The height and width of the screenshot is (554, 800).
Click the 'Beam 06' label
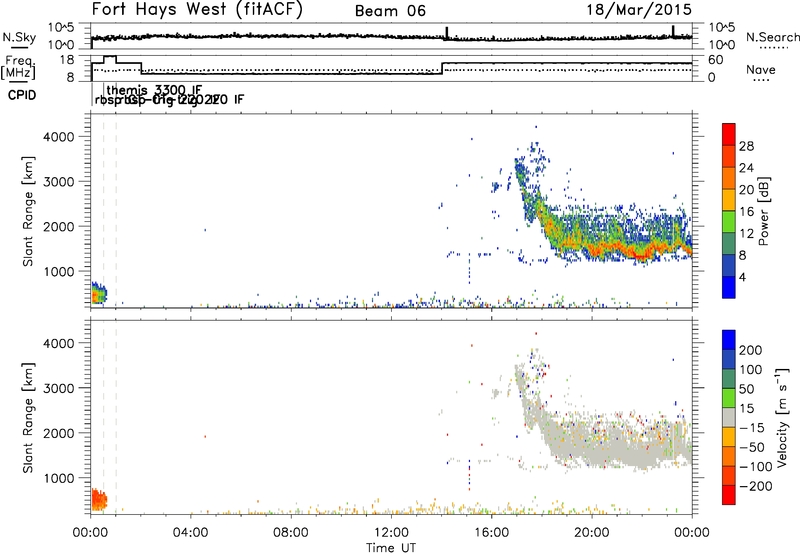(390, 11)
